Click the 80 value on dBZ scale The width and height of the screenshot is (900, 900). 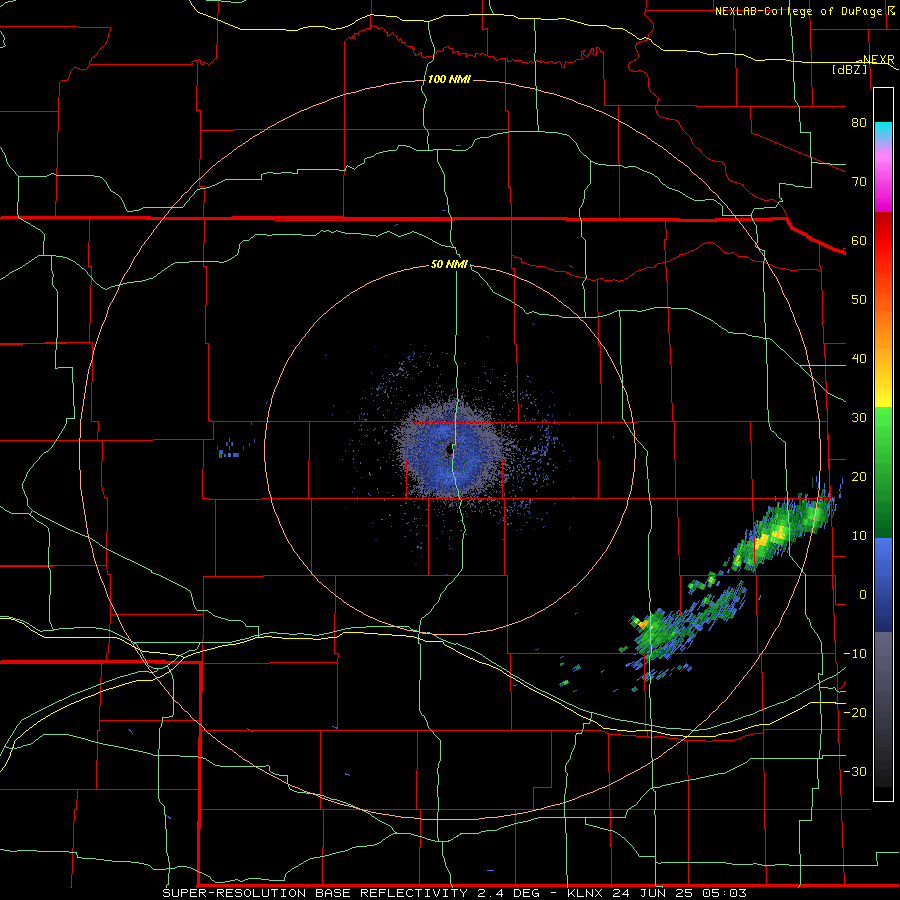point(859,122)
